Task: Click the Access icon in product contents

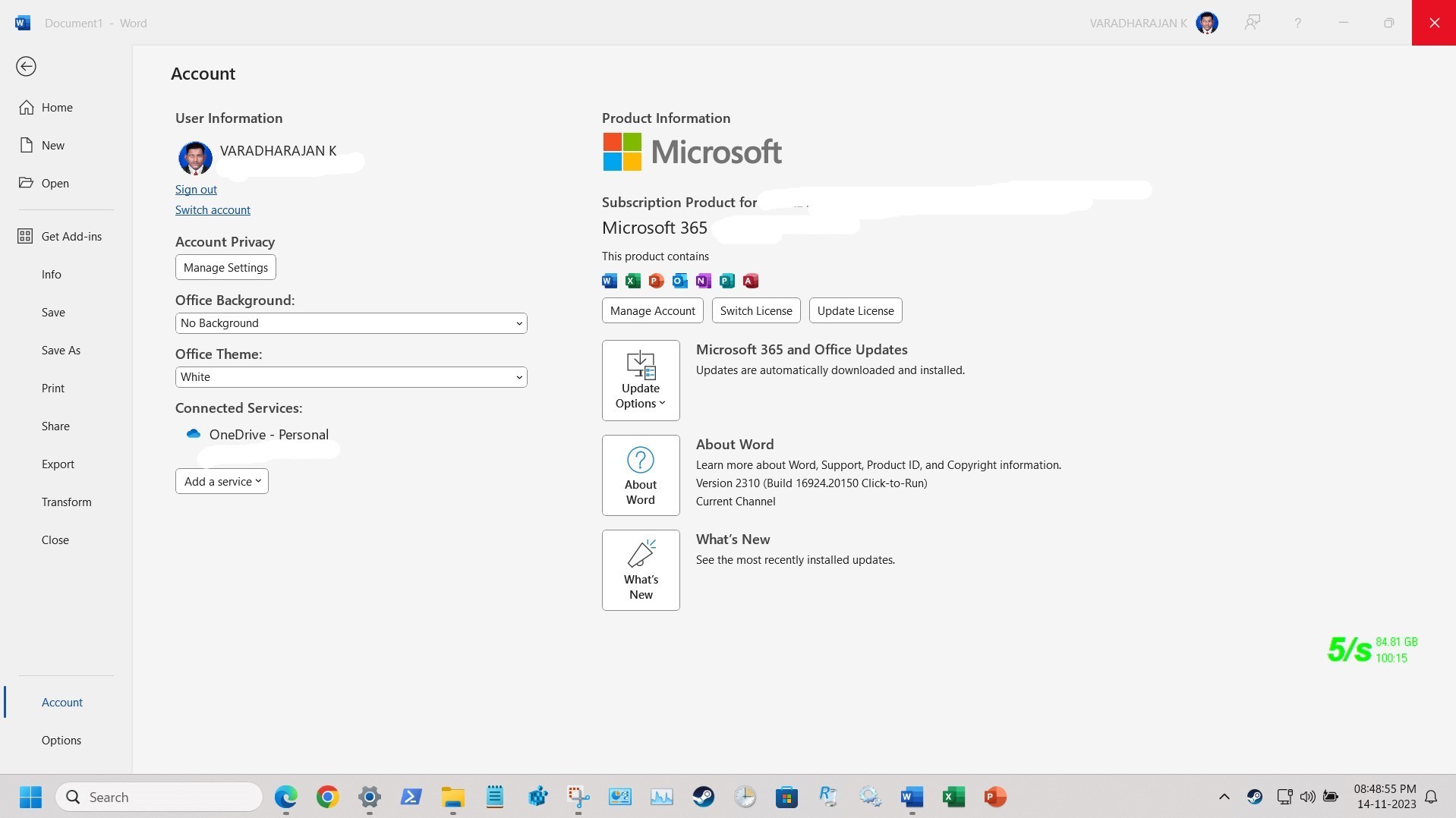Action: tap(751, 282)
